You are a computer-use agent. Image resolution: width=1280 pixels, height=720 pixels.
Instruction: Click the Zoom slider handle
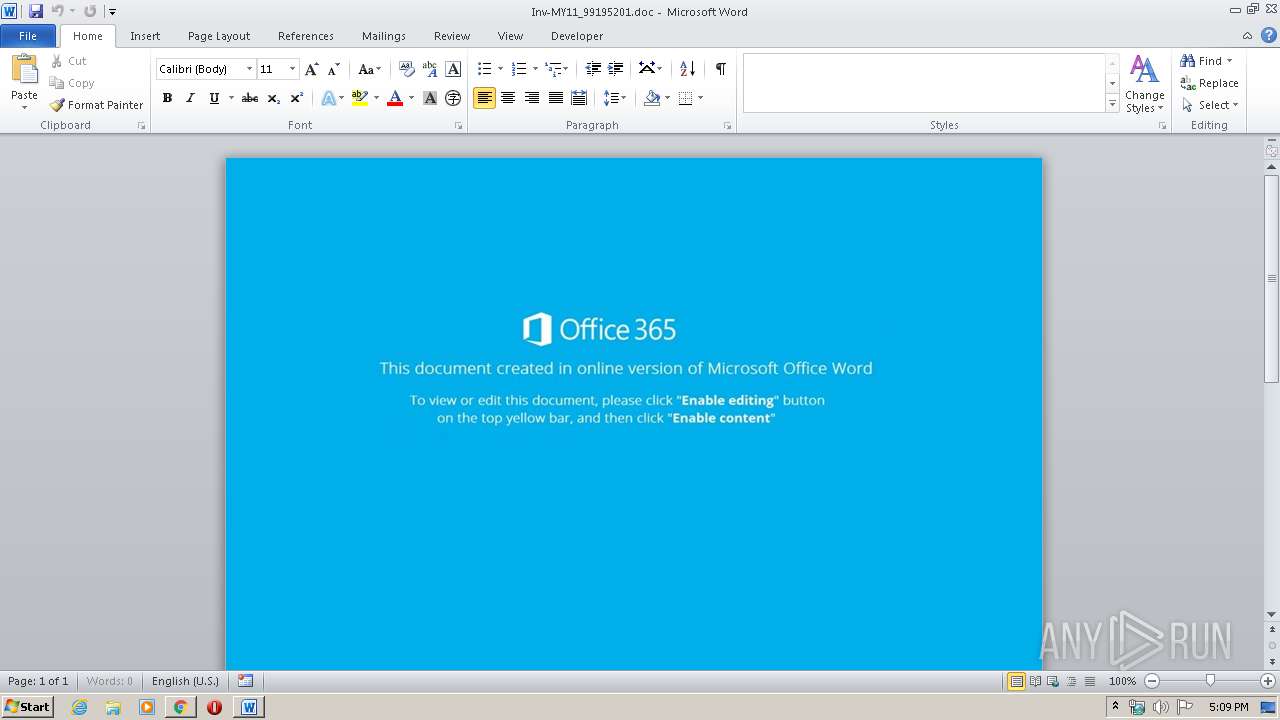coord(1210,681)
